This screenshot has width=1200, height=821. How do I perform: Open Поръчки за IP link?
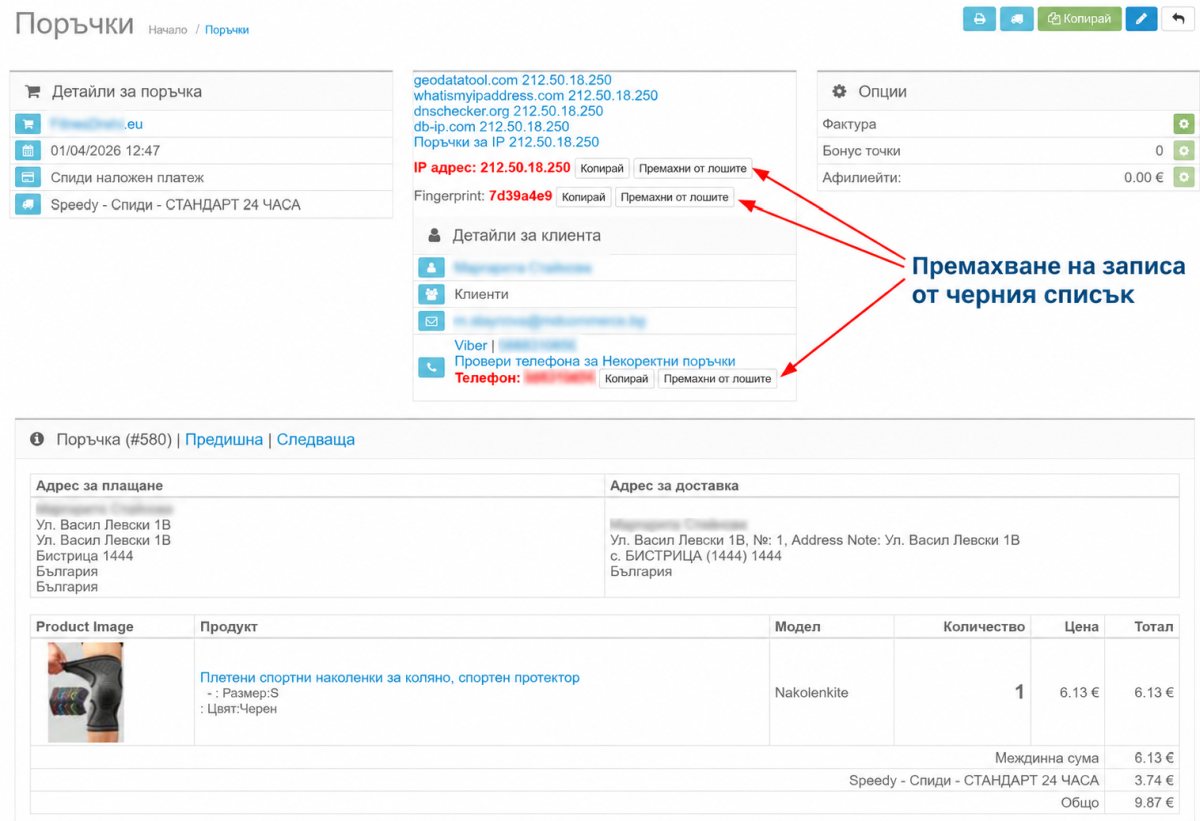507,142
